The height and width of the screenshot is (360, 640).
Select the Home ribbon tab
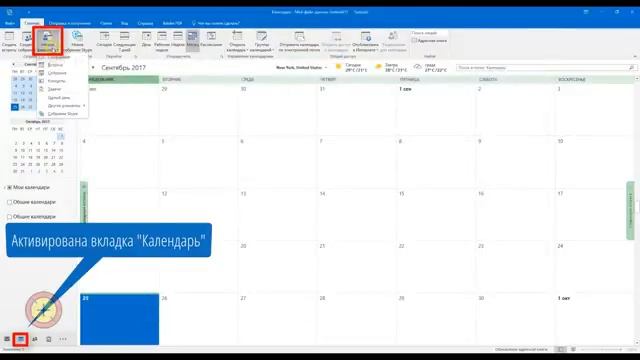32,23
